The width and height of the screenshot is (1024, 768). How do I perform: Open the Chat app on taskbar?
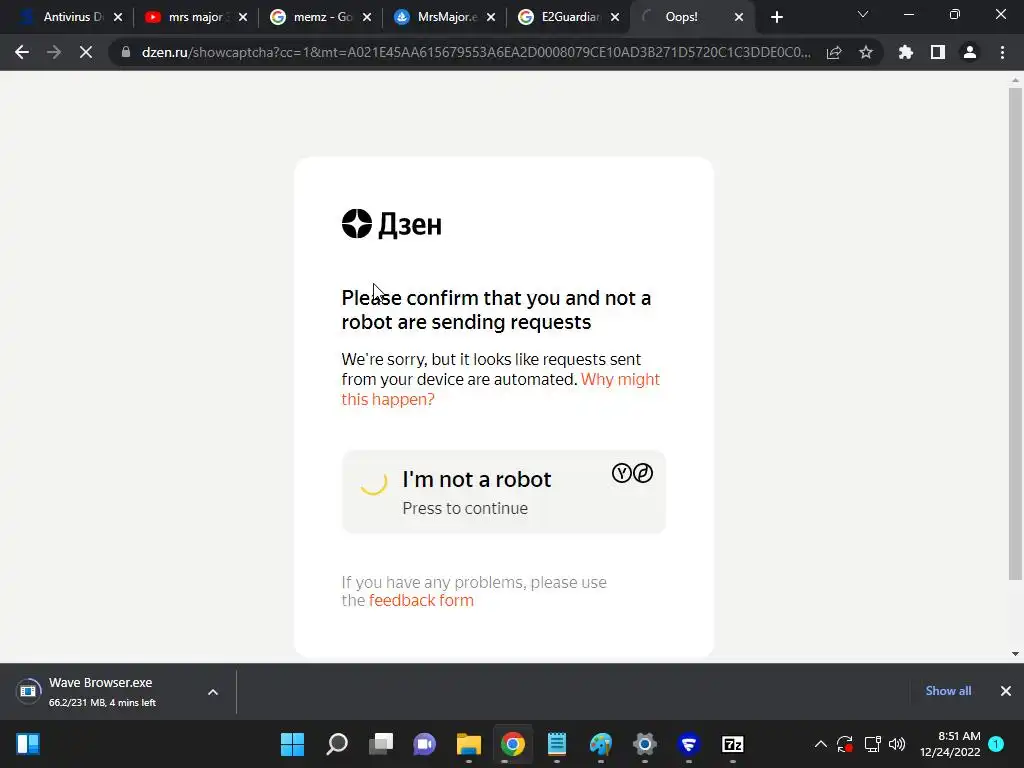click(x=424, y=744)
